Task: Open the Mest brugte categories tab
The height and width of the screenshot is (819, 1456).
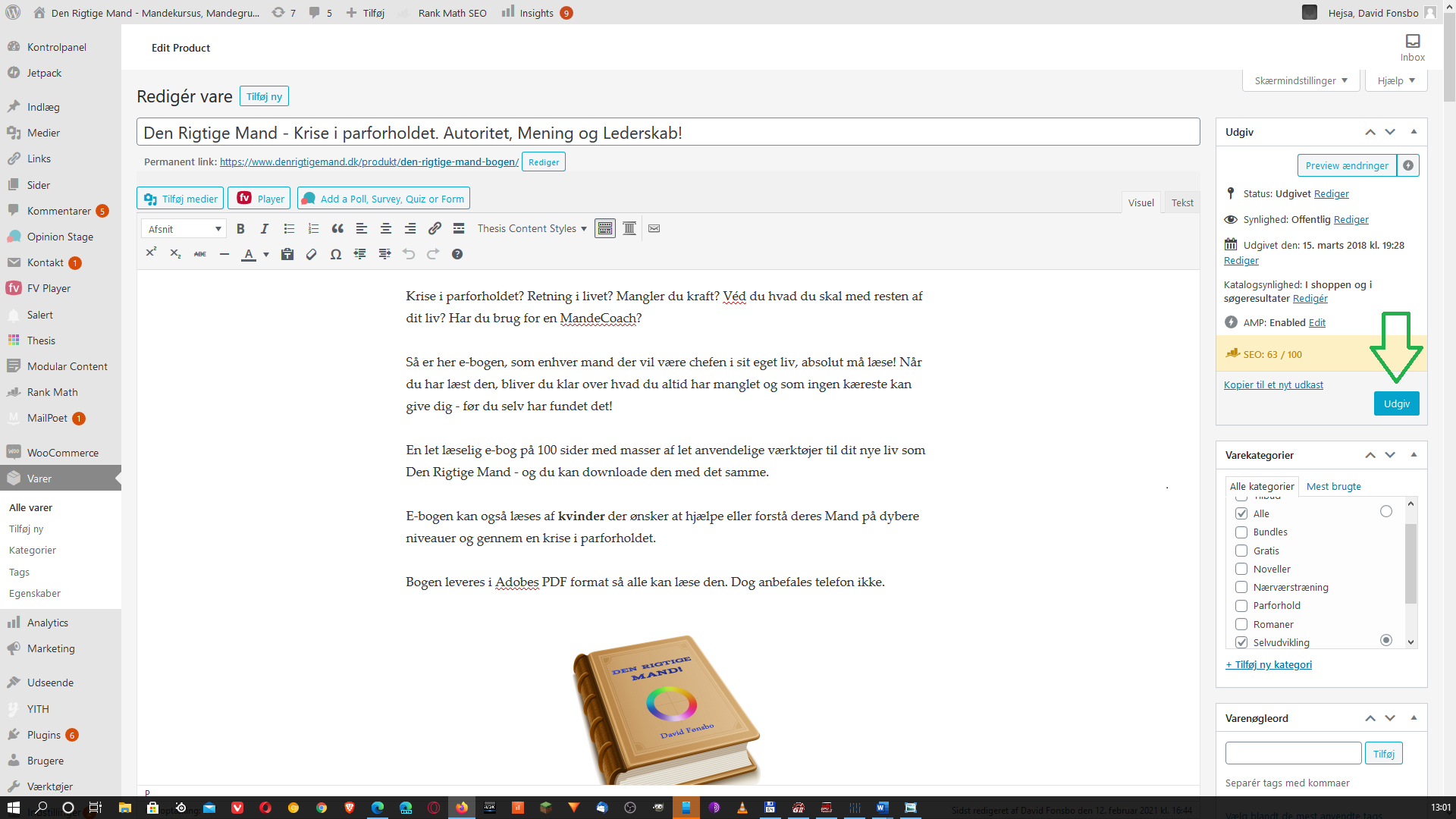Action: tap(1333, 487)
